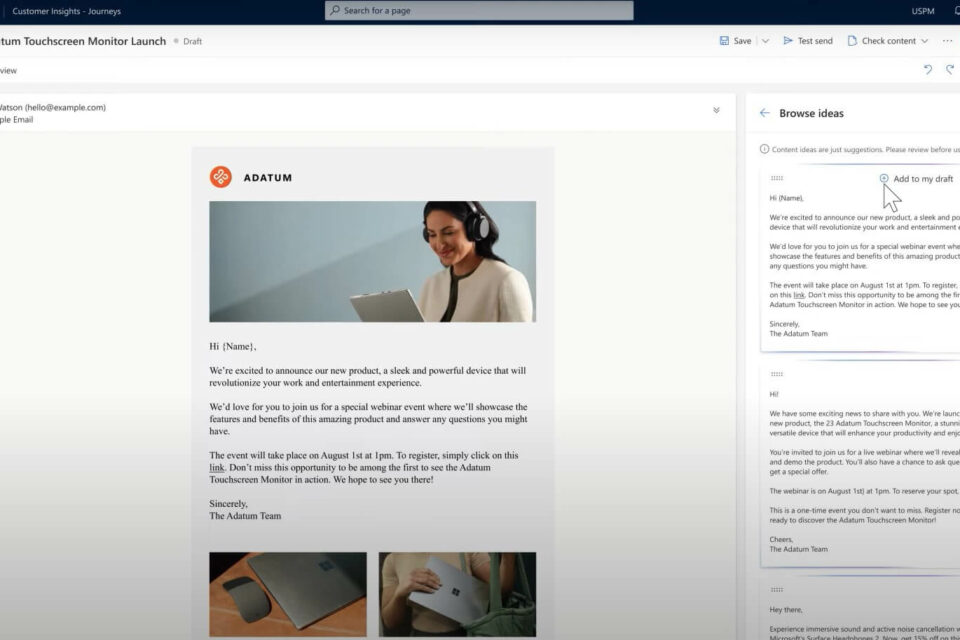Click the Search for a page field
This screenshot has width=960, height=640.
[479, 11]
